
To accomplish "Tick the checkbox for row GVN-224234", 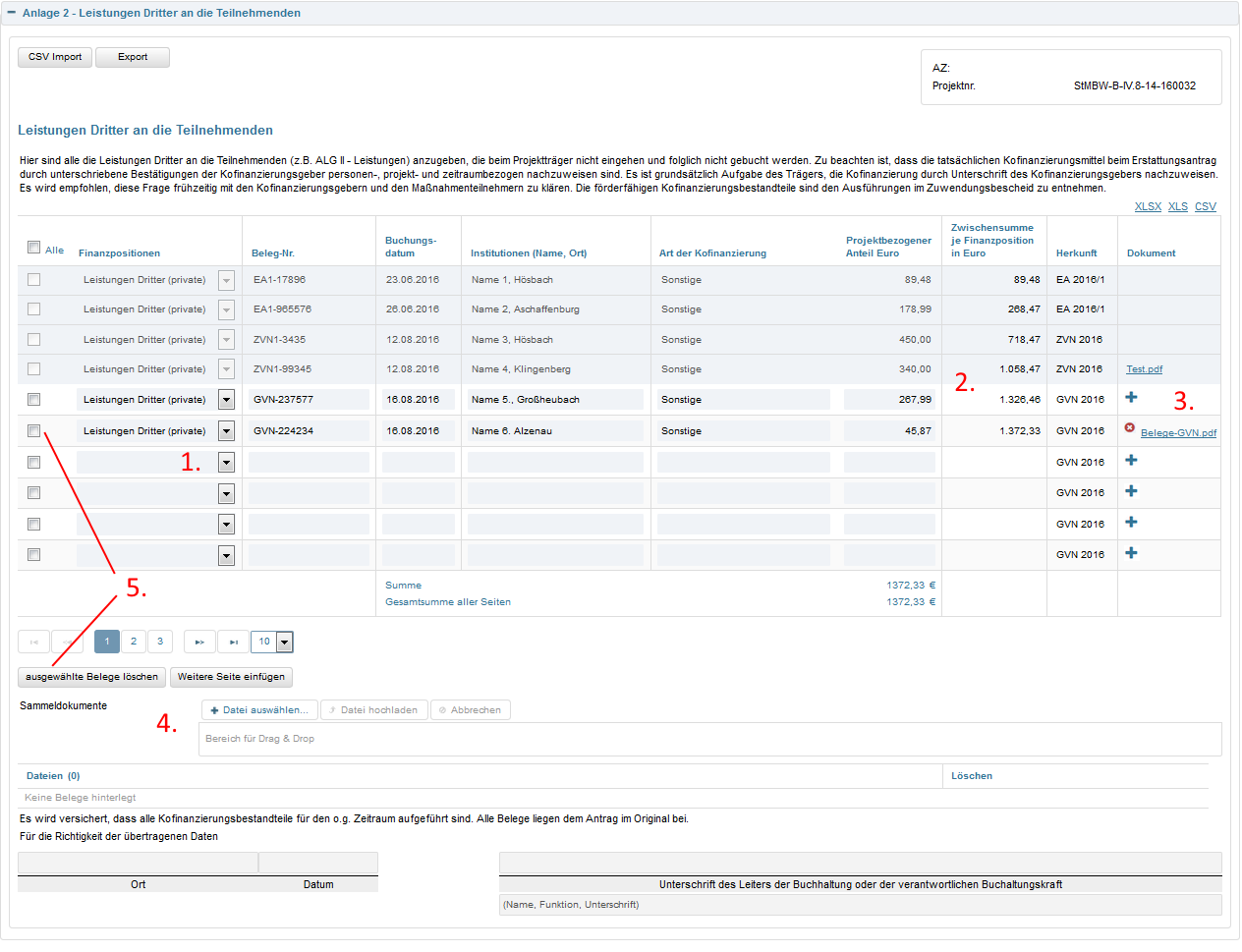I will coord(34,431).
